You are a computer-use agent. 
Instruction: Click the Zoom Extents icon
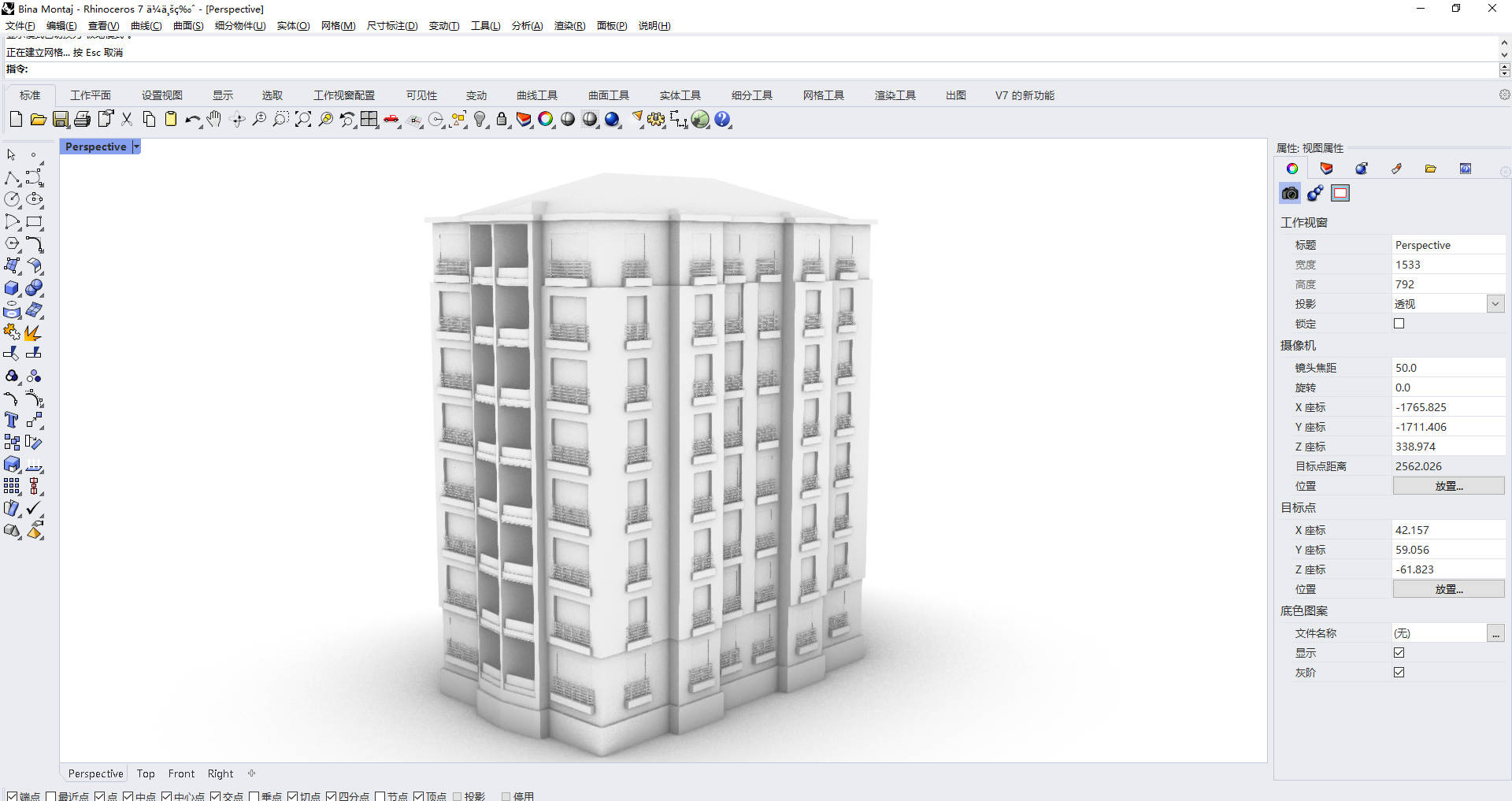coord(303,119)
